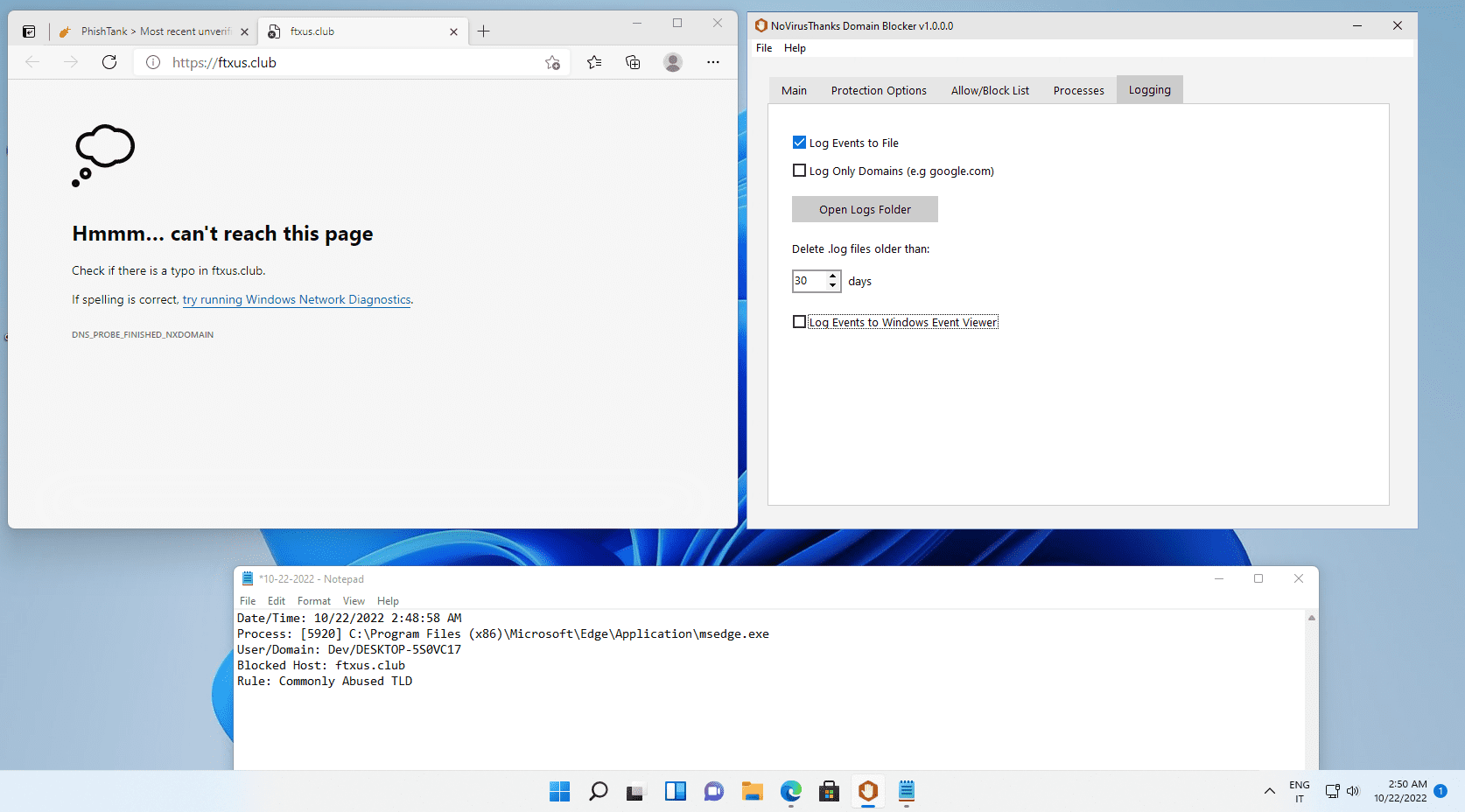Open Notepad Edit menu
1465x812 pixels.
277,601
